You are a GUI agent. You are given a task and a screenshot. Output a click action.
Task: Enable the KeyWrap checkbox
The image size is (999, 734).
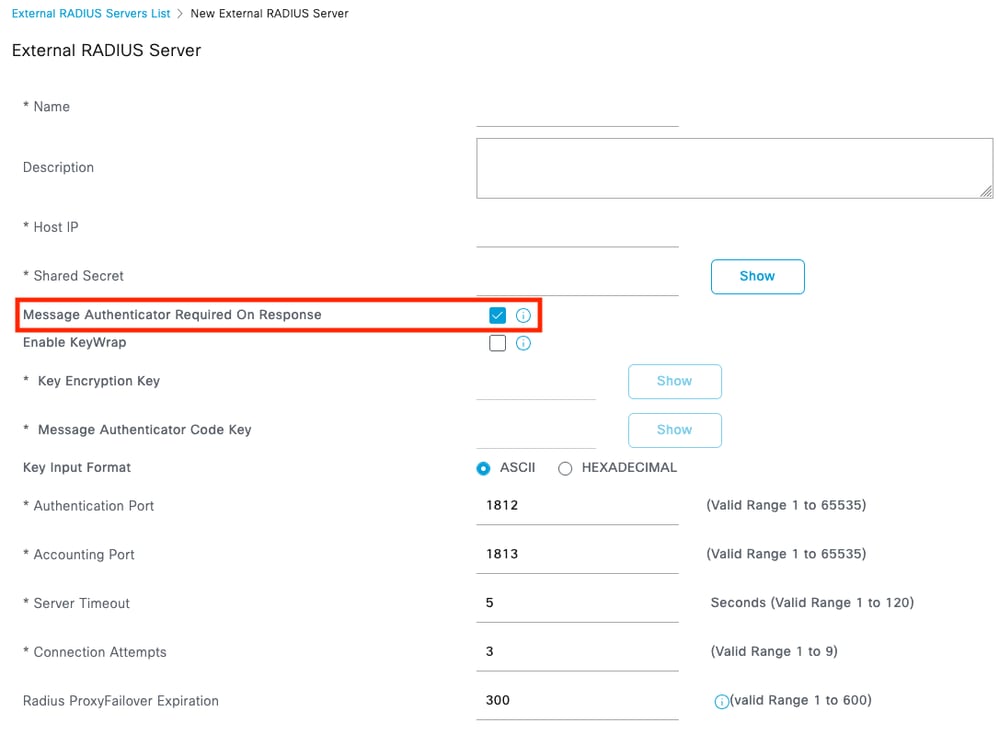497,344
